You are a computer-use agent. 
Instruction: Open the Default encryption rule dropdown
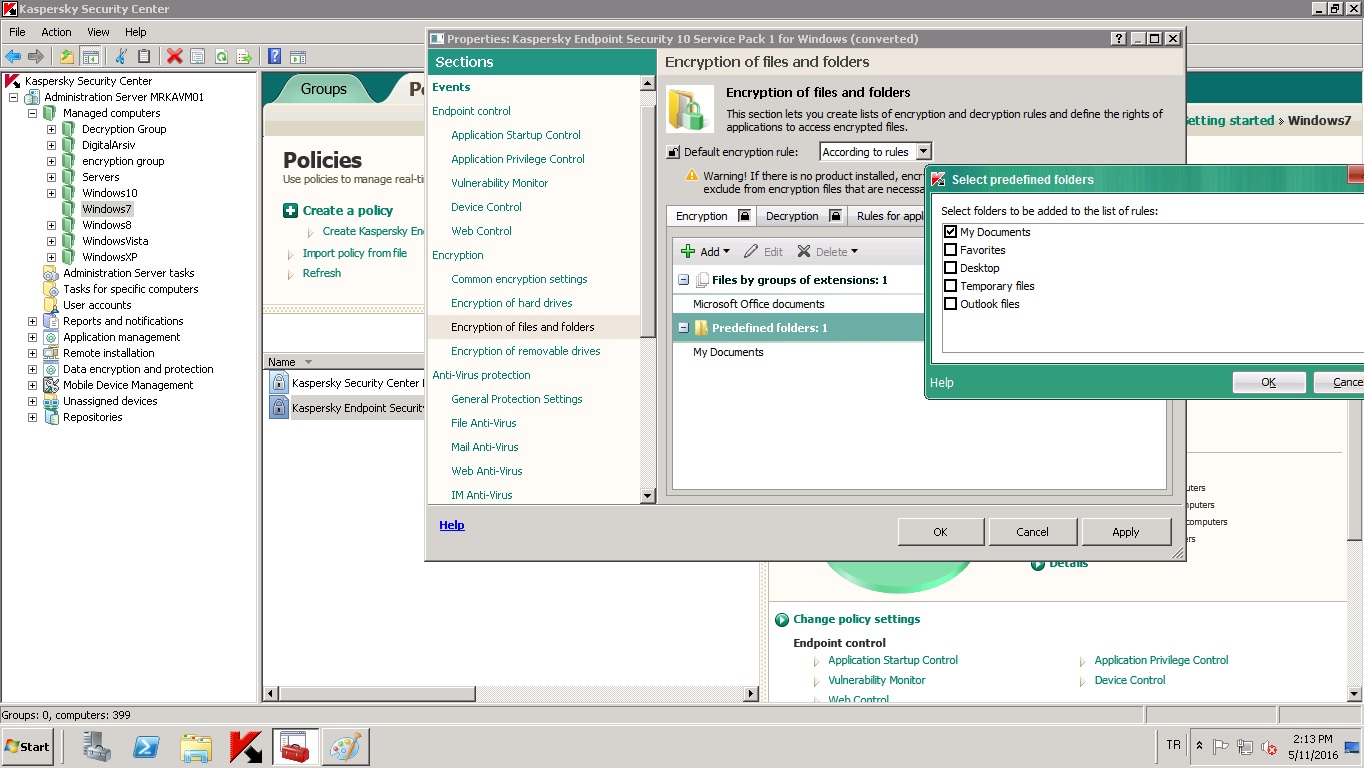pyautogui.click(x=923, y=152)
